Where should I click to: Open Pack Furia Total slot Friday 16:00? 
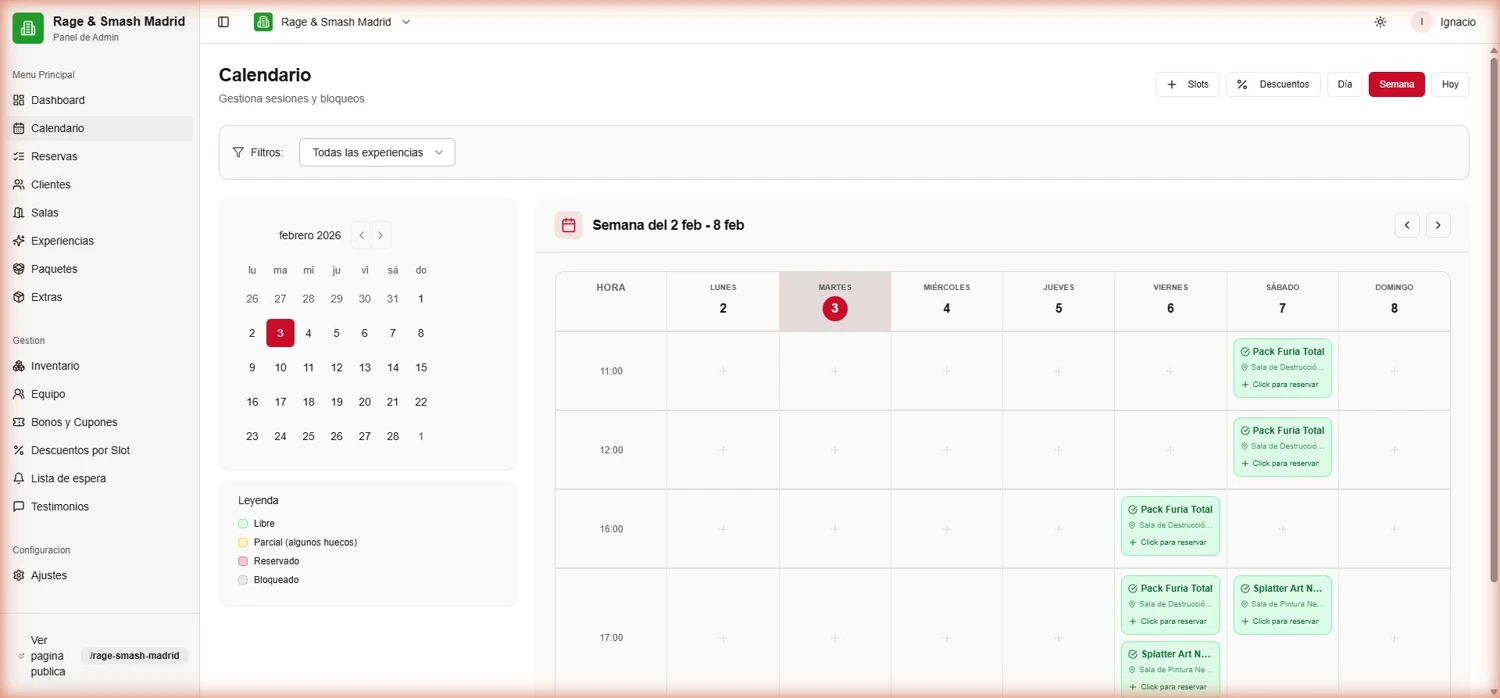[x=1170, y=526]
